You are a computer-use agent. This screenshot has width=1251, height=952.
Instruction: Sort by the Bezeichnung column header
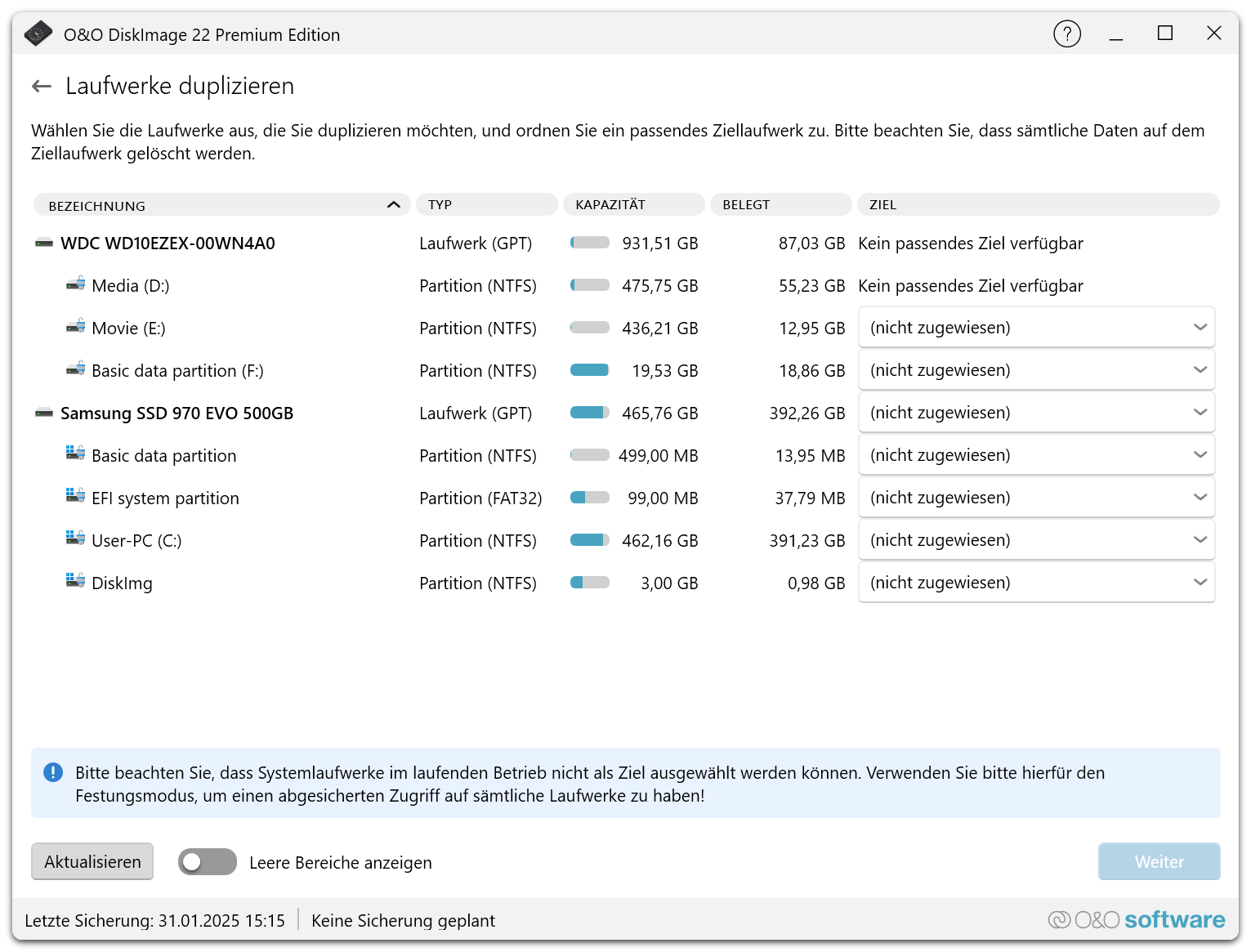click(221, 205)
